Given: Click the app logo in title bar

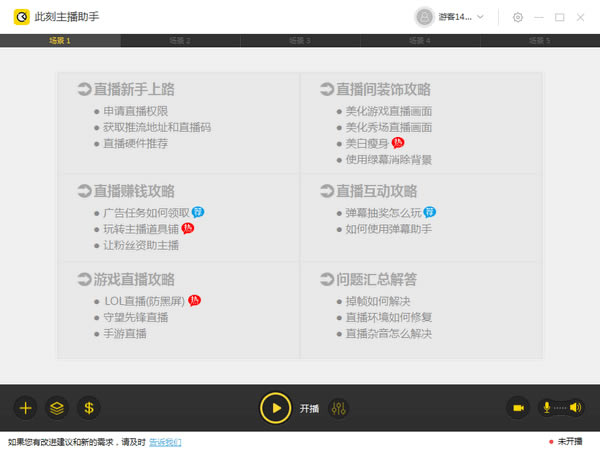Looking at the screenshot, I should click(x=17, y=17).
